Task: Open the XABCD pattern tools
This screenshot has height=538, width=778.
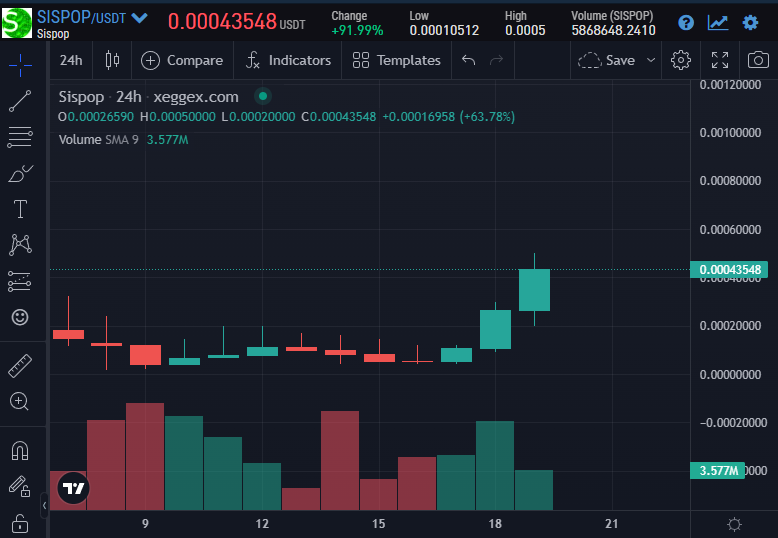Action: [20, 244]
